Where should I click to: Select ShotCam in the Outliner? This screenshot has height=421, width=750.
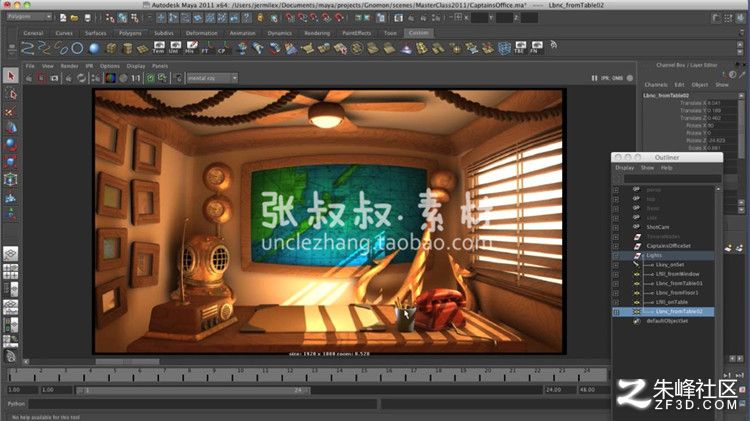(x=658, y=227)
